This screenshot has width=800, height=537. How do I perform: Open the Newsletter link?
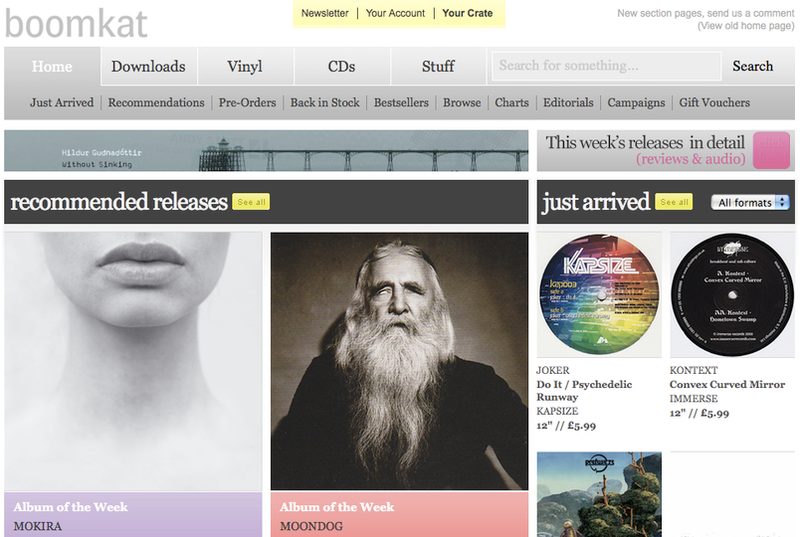[x=324, y=13]
